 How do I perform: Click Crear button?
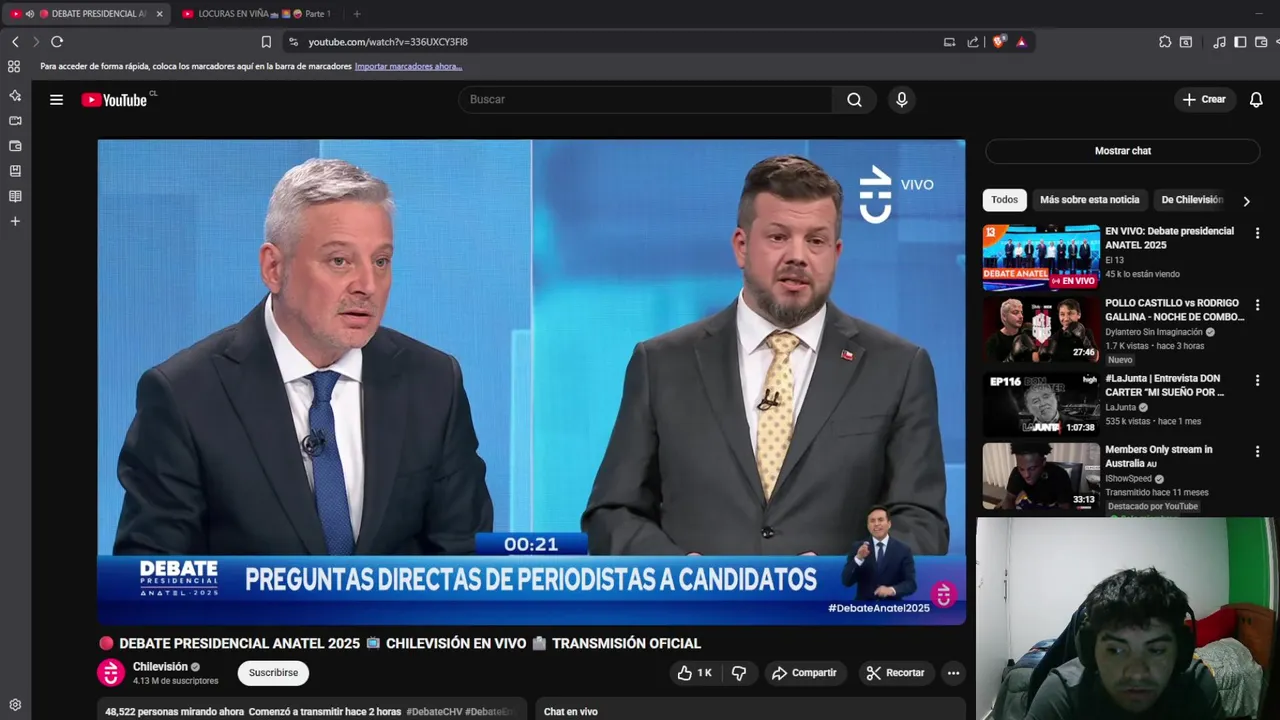(x=1204, y=100)
